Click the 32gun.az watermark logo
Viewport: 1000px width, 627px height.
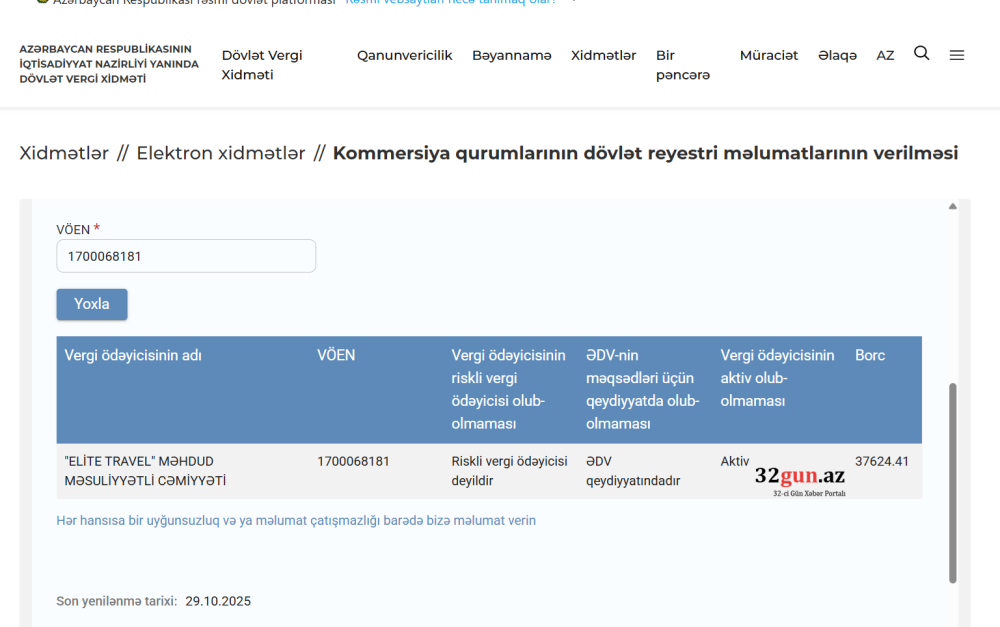click(799, 479)
